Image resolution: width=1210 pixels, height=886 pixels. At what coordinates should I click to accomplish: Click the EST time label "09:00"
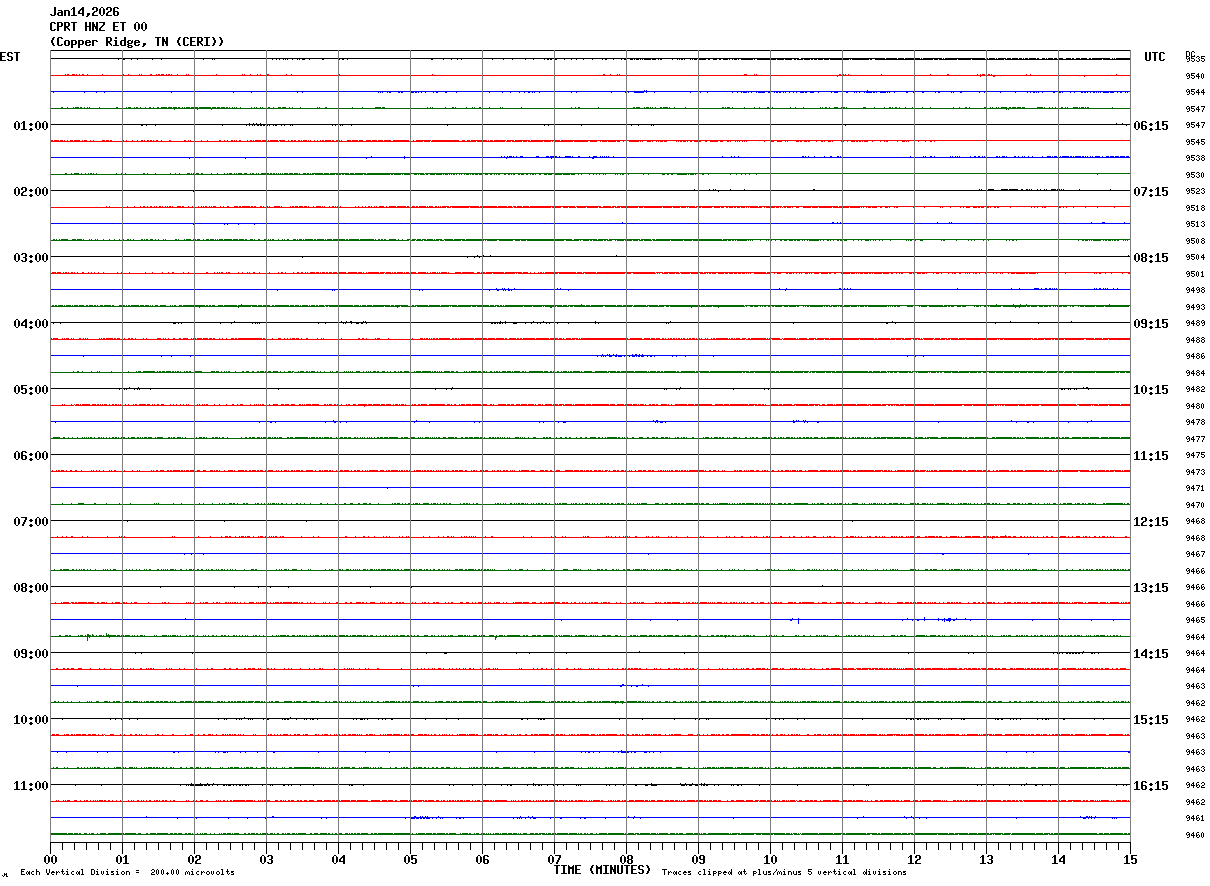pyautogui.click(x=31, y=654)
